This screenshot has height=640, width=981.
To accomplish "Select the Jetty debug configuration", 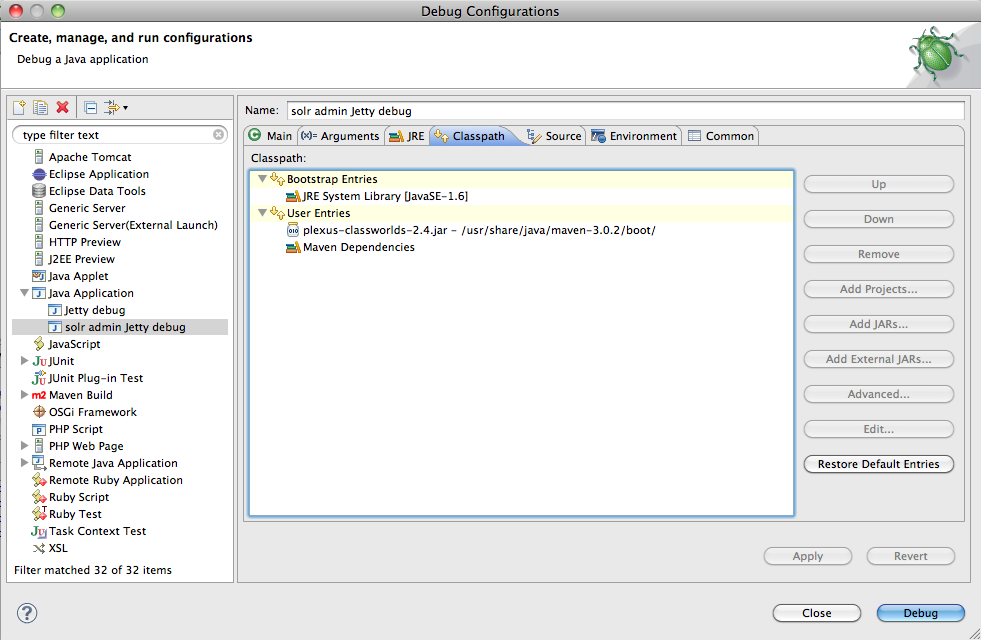I will coord(94,310).
